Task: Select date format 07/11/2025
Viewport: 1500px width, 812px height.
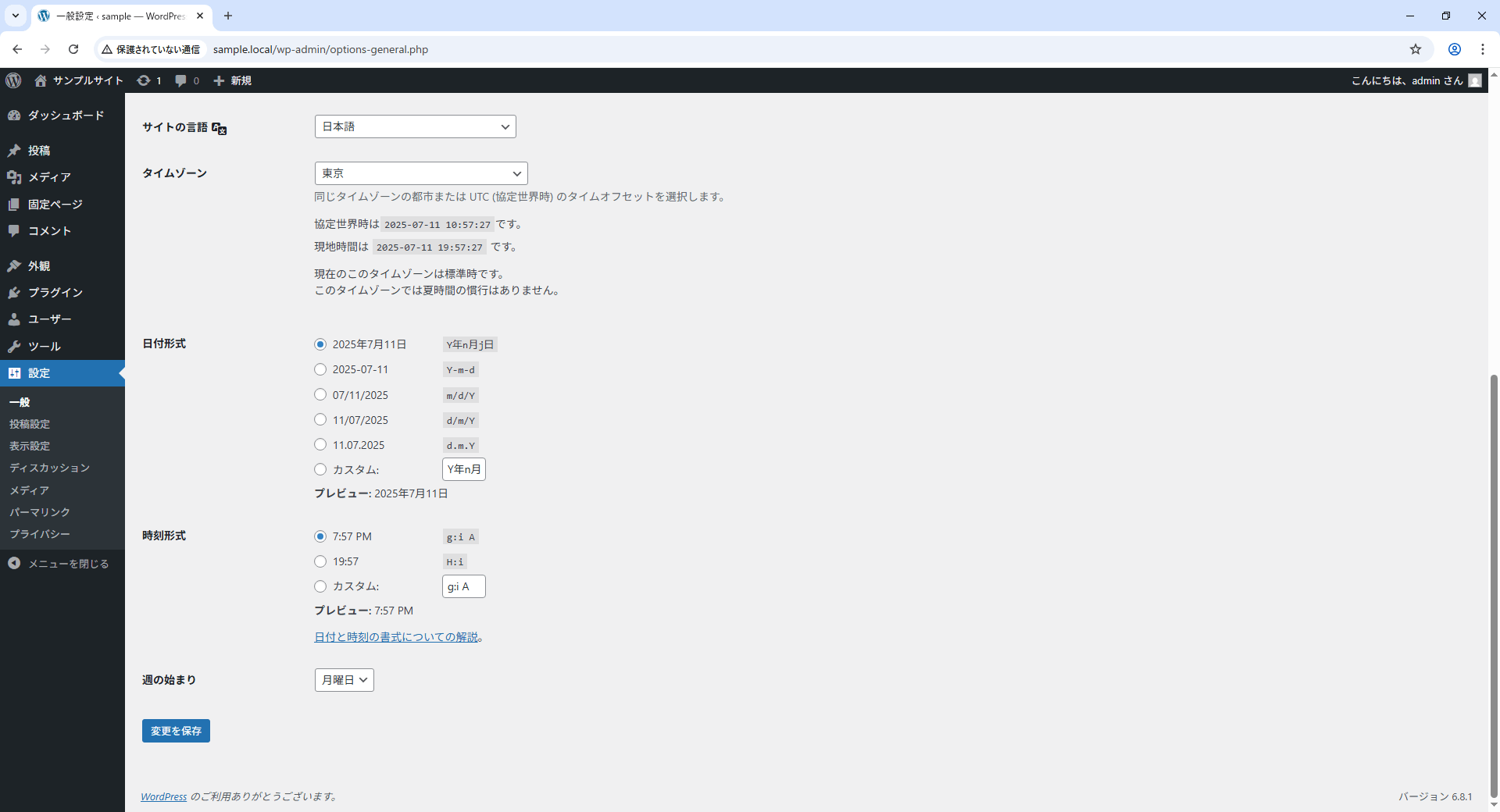Action: 320,394
